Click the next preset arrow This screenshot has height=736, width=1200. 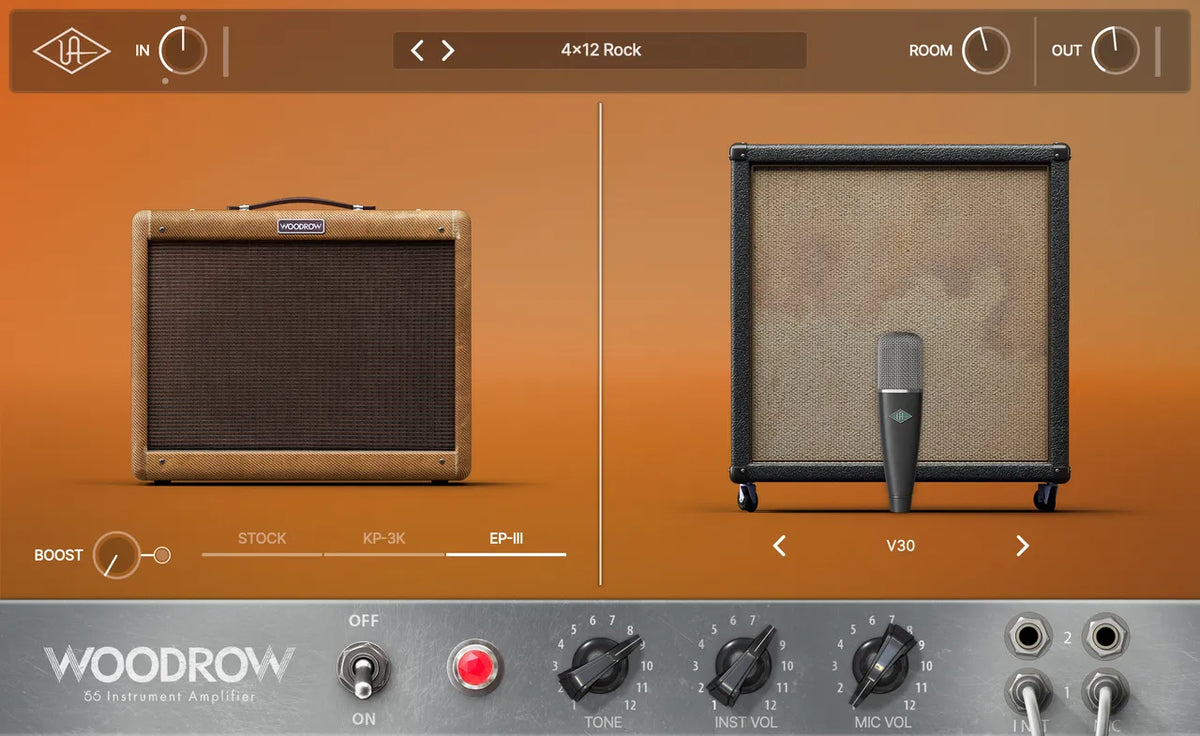[447, 48]
